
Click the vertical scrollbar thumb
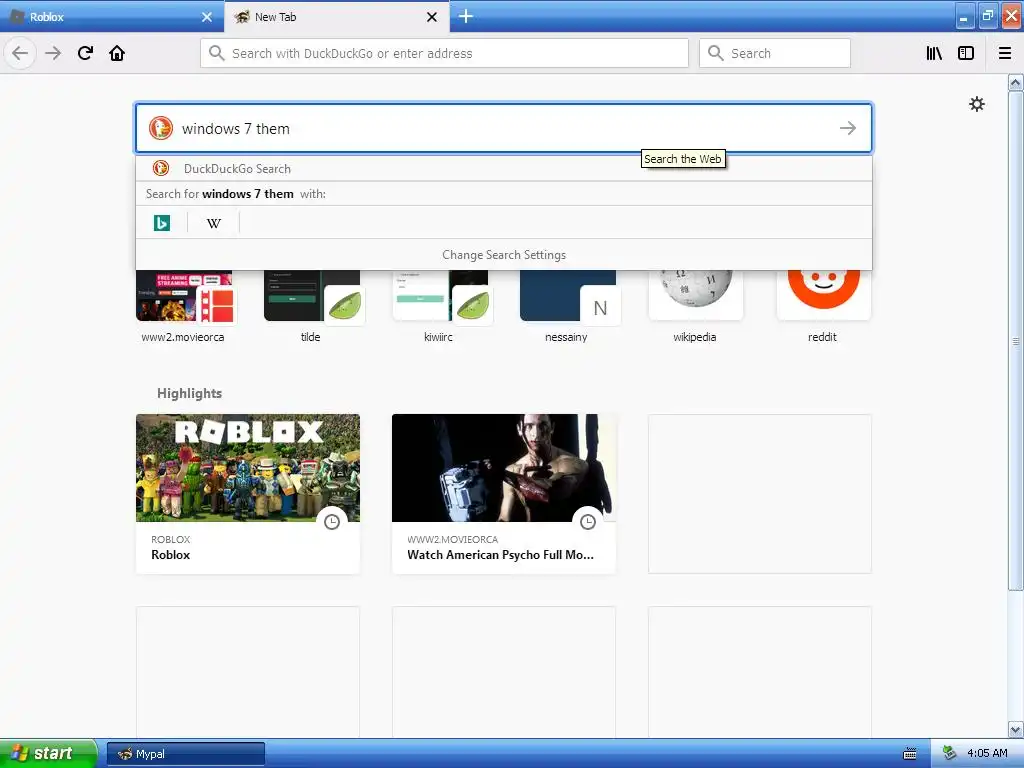pos(1016,340)
